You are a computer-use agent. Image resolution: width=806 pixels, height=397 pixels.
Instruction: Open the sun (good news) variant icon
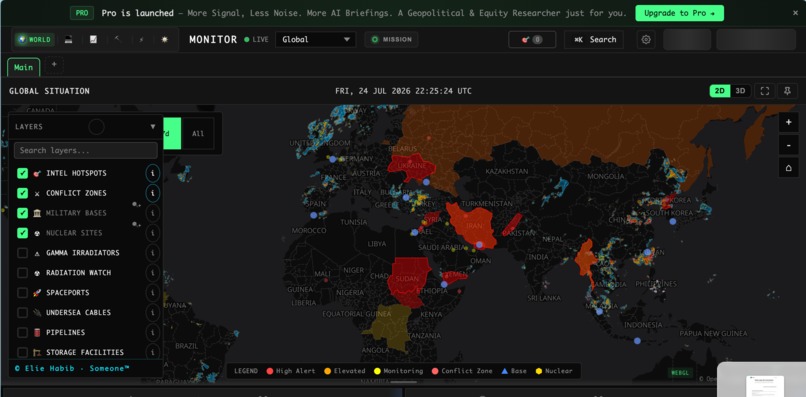click(164, 40)
